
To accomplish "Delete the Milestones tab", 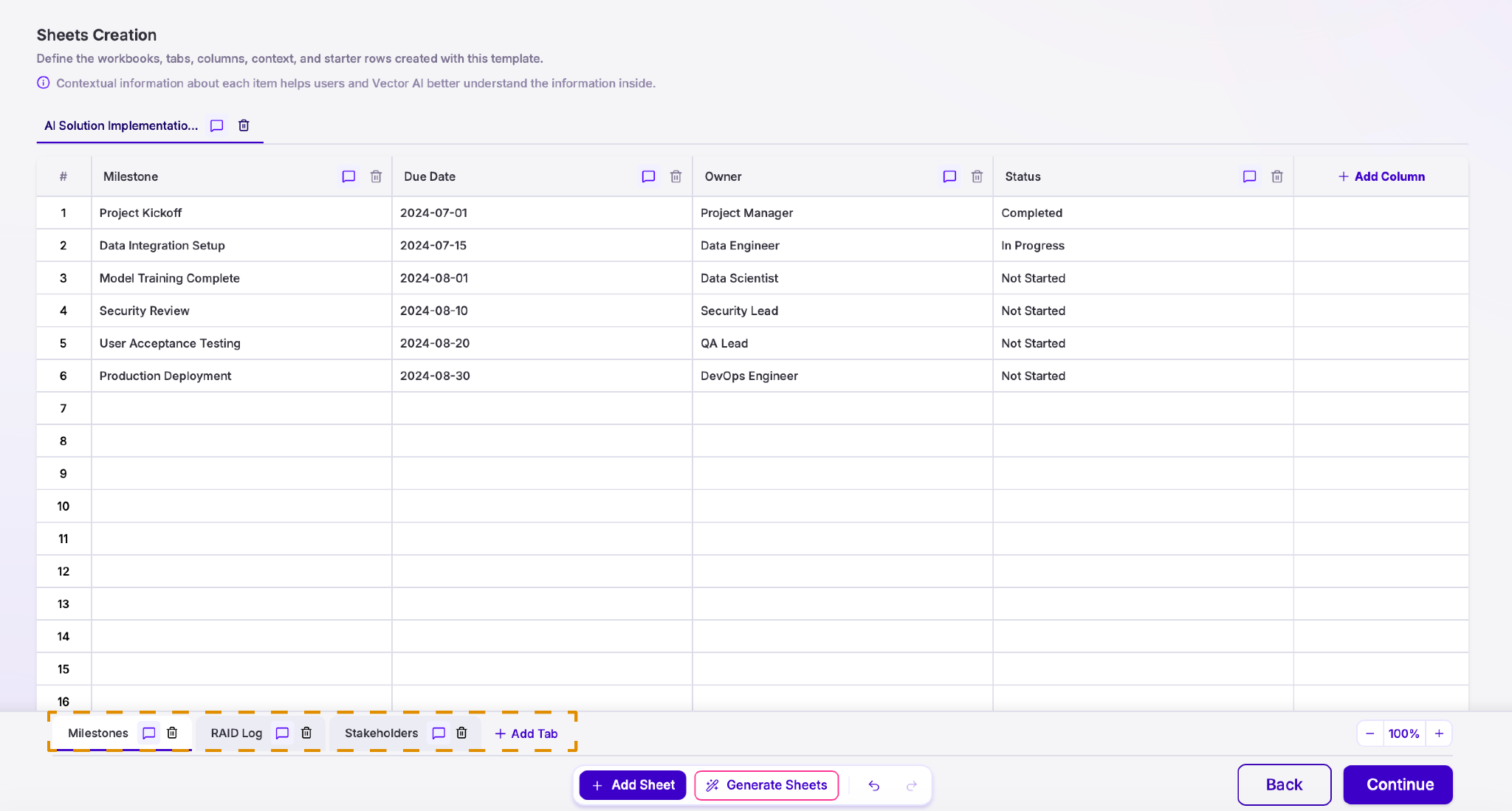I will [172, 733].
